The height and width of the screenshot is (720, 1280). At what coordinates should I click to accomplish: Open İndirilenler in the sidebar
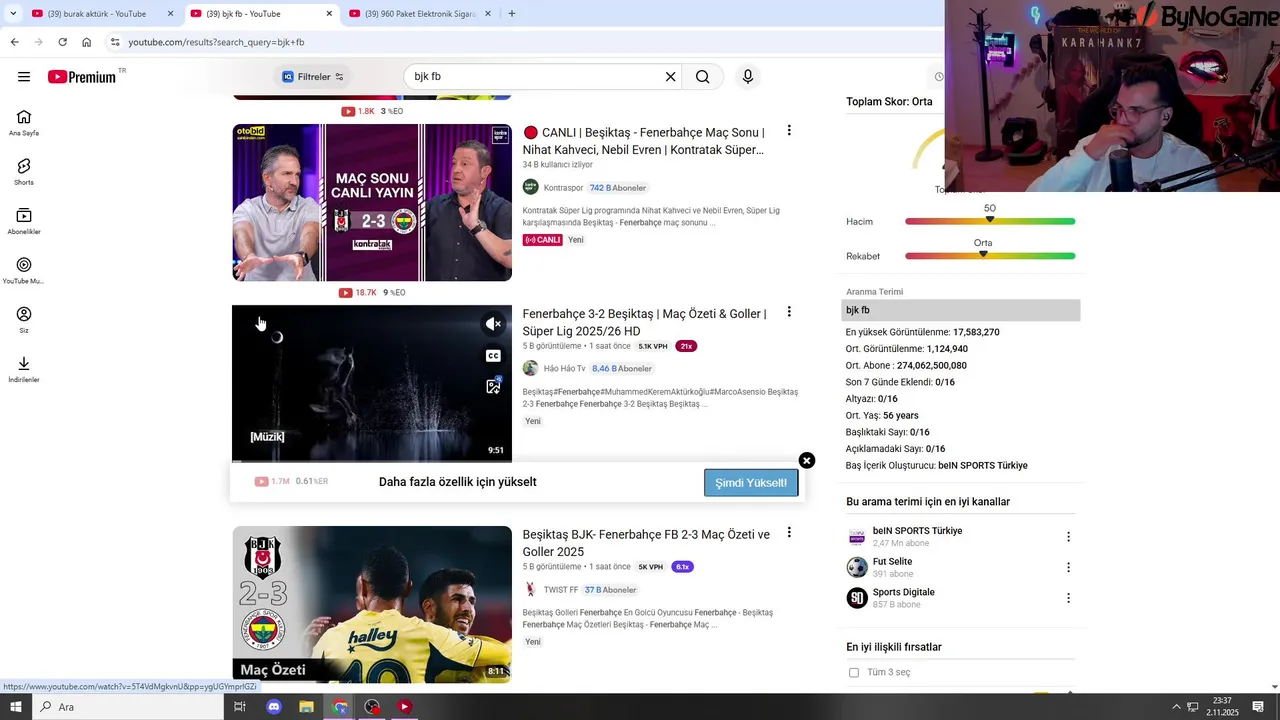click(x=24, y=369)
